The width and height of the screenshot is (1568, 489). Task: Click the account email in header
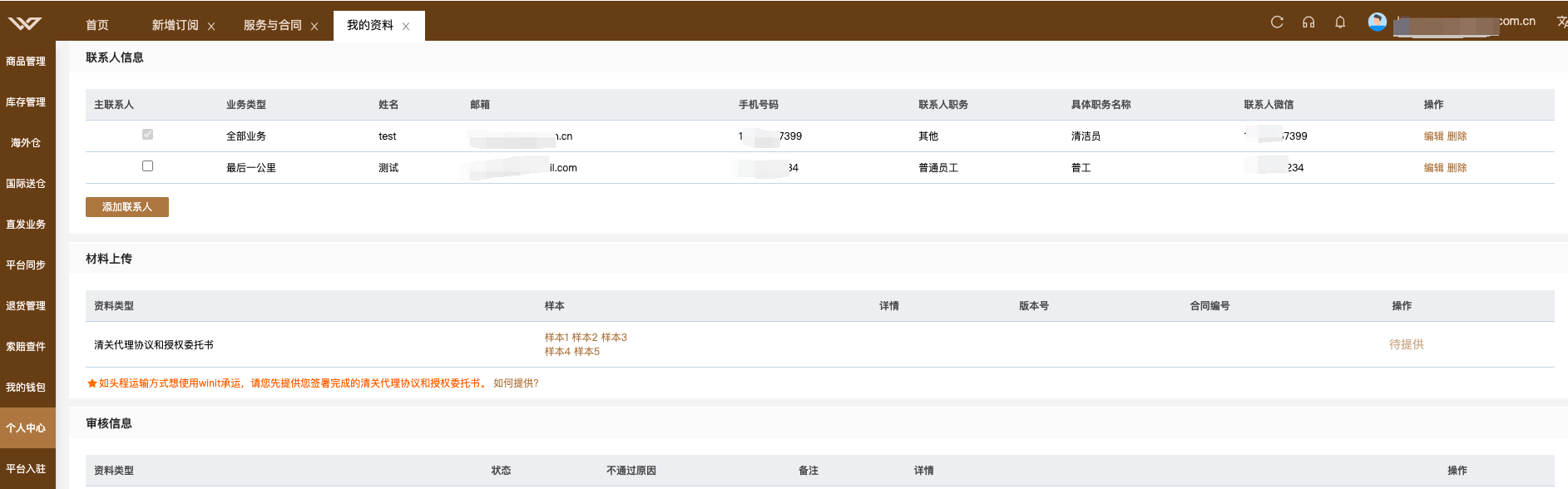click(x=1465, y=22)
